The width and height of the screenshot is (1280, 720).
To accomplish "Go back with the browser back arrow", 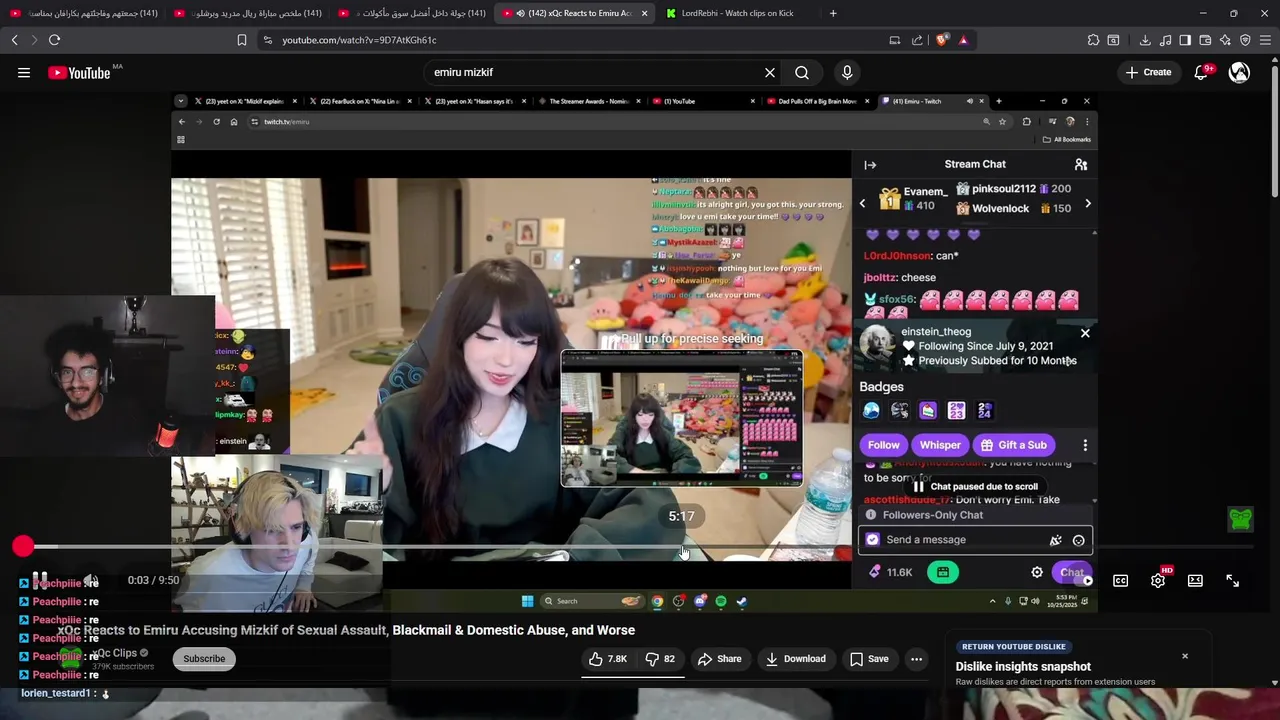I will 14,40.
